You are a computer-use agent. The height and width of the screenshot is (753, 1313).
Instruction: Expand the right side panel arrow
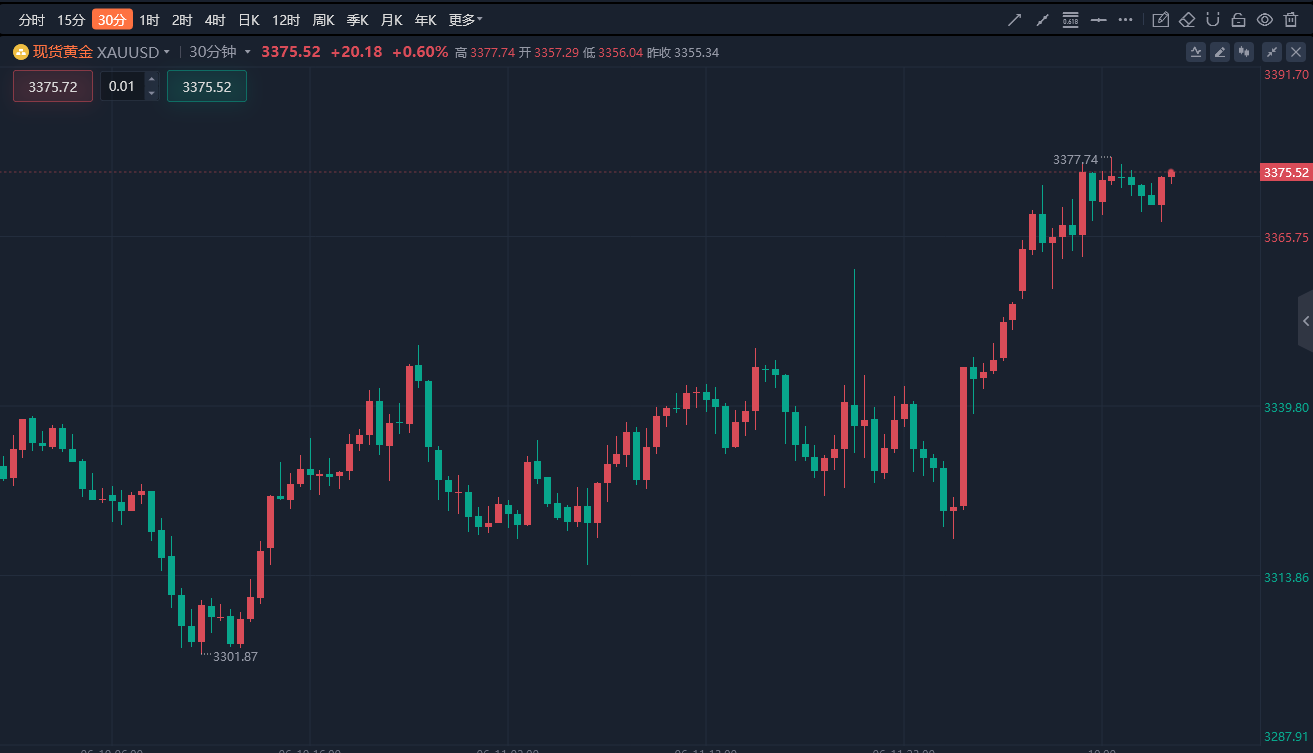click(1305, 321)
